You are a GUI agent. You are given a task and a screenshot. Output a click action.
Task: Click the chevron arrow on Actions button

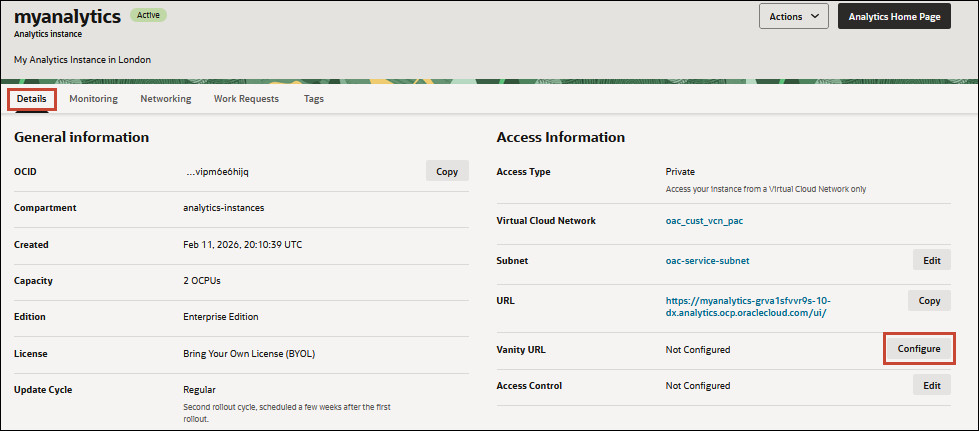[x=815, y=16]
